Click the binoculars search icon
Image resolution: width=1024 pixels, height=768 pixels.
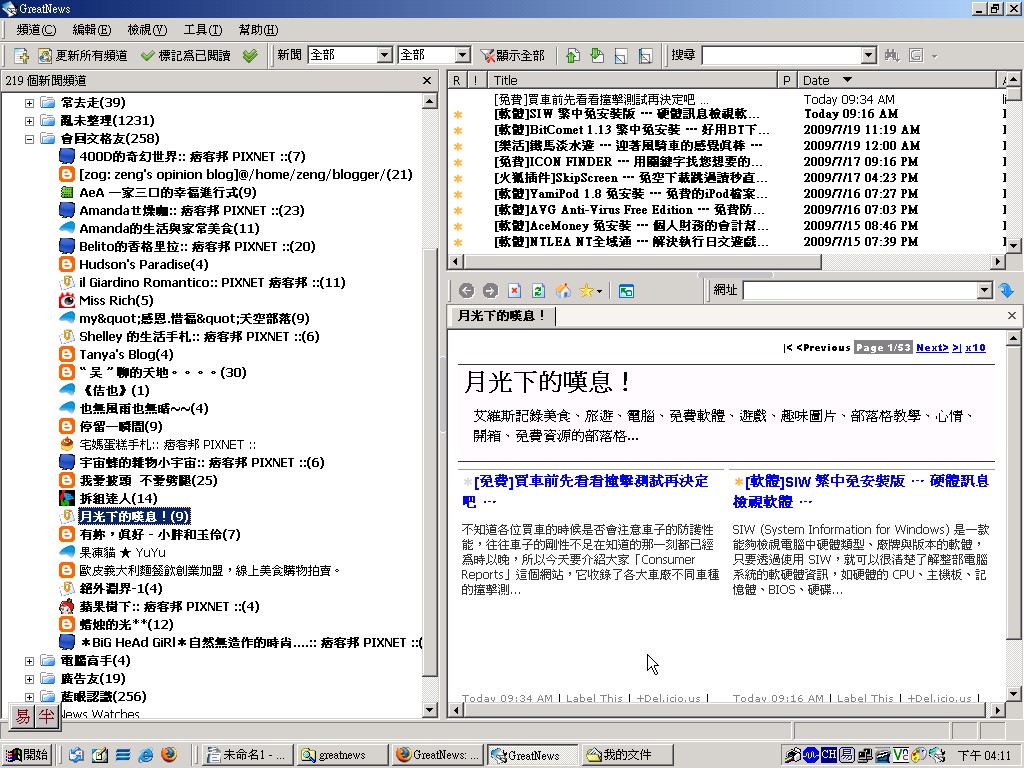click(891, 56)
